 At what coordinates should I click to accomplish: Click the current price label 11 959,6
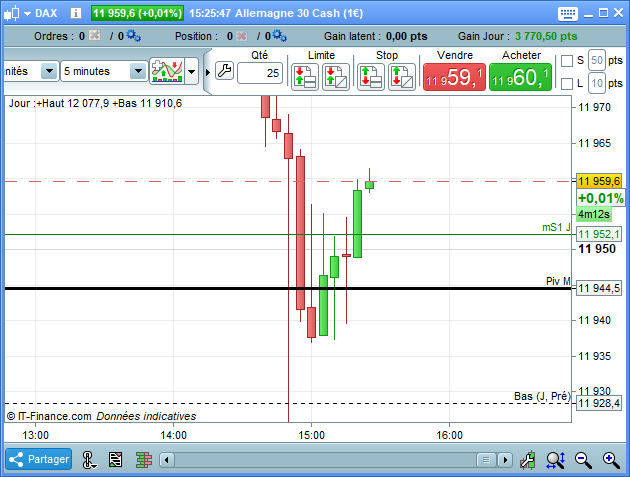(x=599, y=181)
